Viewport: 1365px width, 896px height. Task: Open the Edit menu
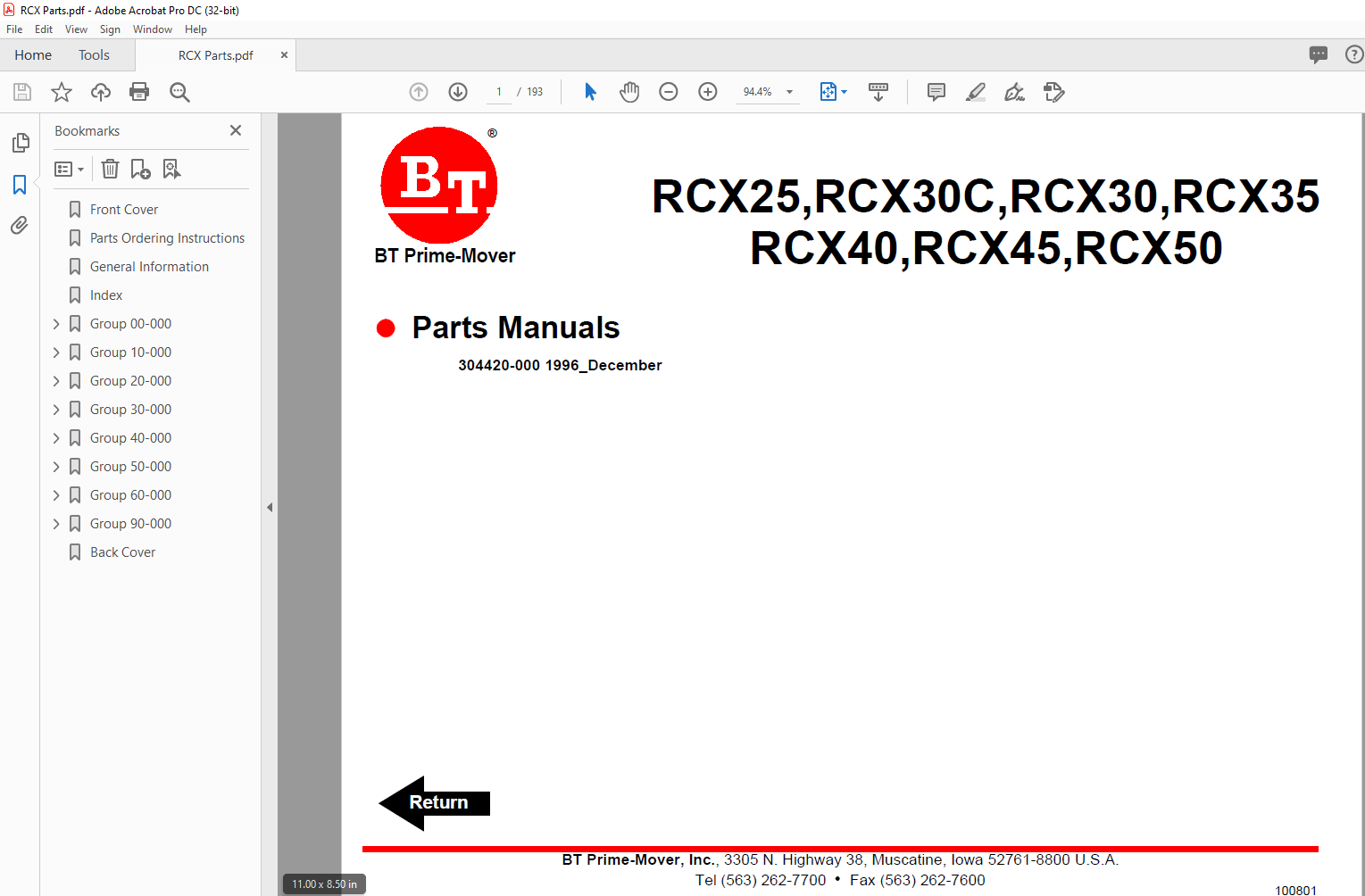(44, 29)
